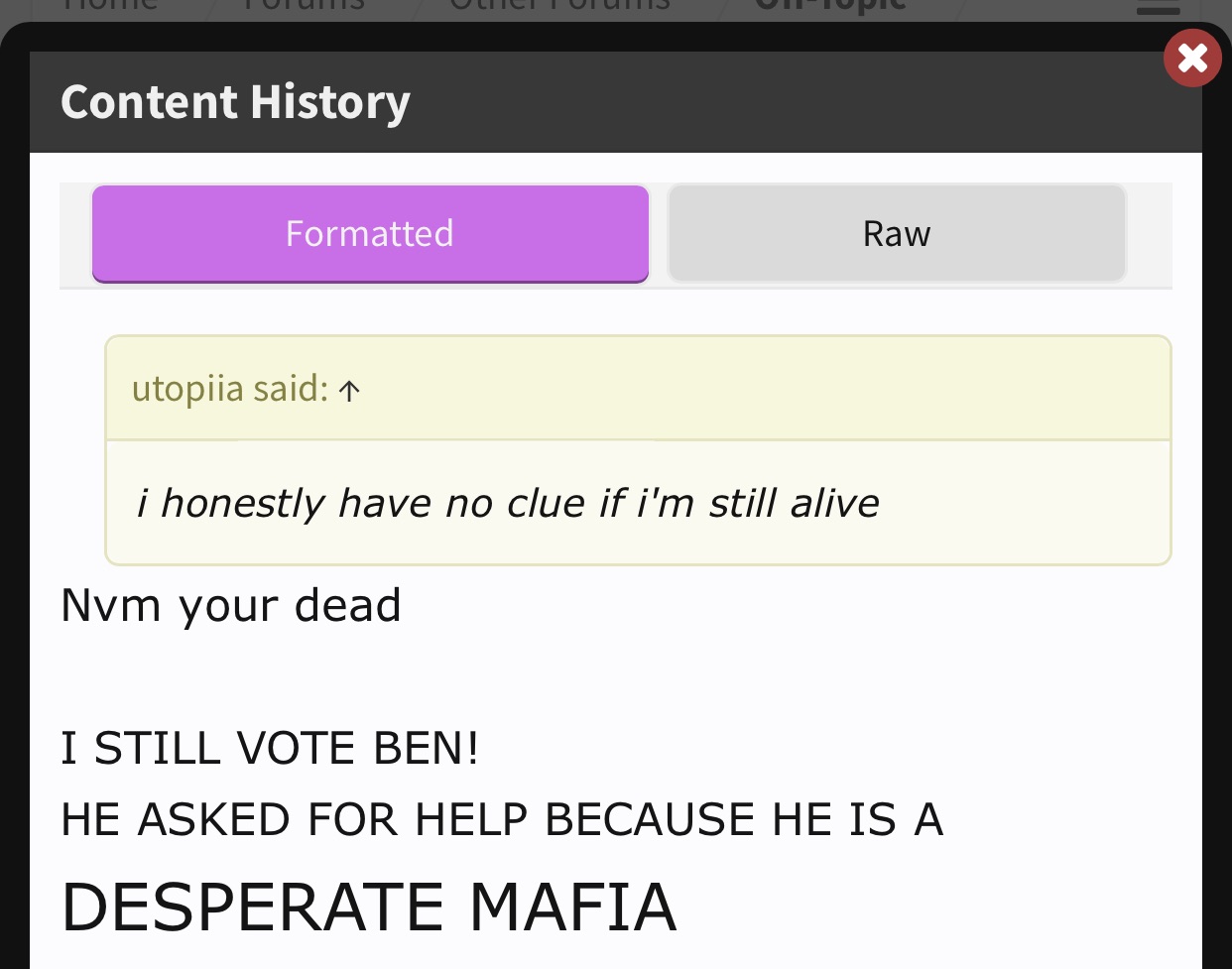Go to the Home breadcrumb link
Image resolution: width=1232 pixels, height=969 pixels.
point(109,6)
